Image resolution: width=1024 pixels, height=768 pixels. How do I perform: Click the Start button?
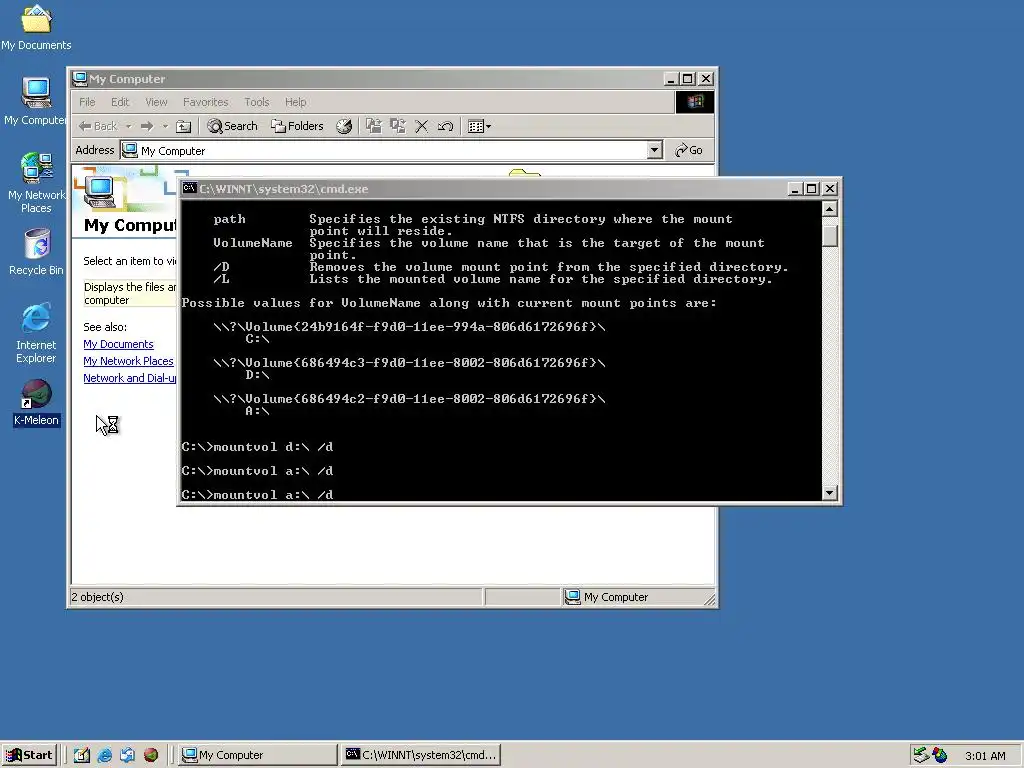(x=29, y=755)
